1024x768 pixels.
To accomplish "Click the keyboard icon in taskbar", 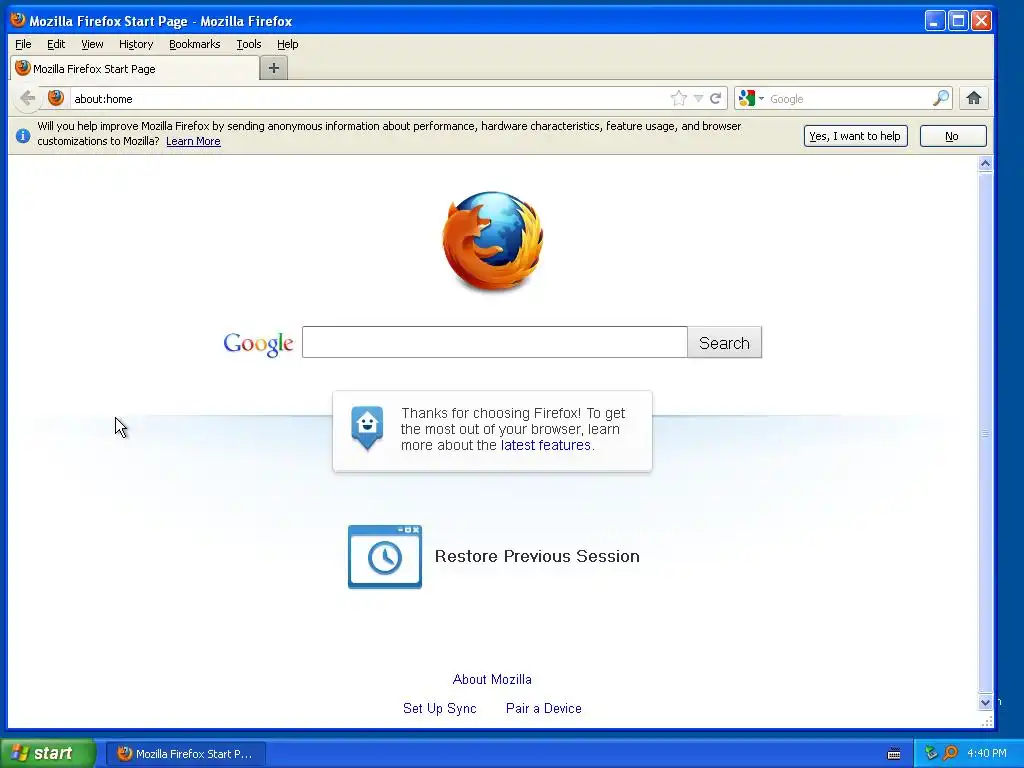I will (x=894, y=754).
